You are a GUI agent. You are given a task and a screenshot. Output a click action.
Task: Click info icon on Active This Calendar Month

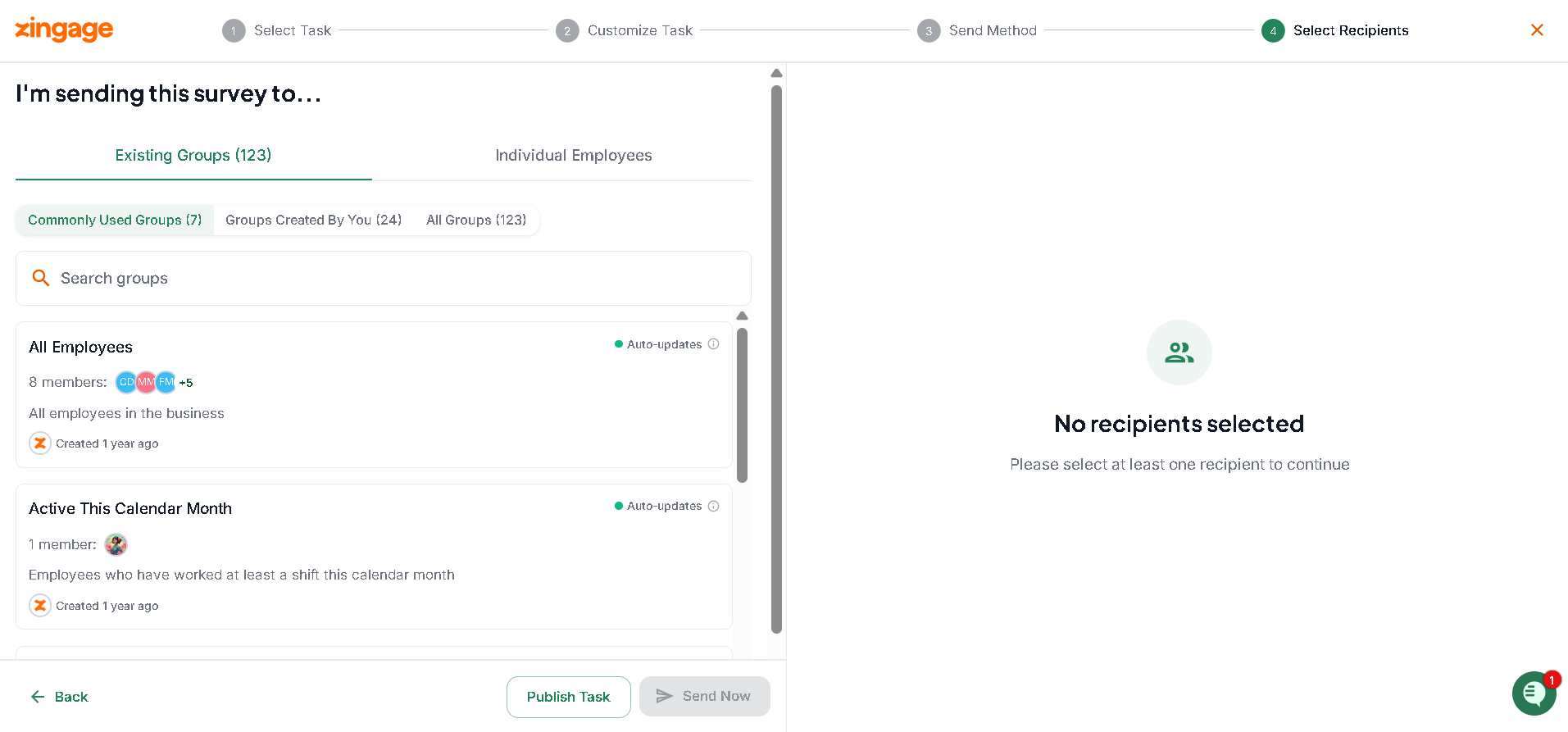tap(714, 506)
